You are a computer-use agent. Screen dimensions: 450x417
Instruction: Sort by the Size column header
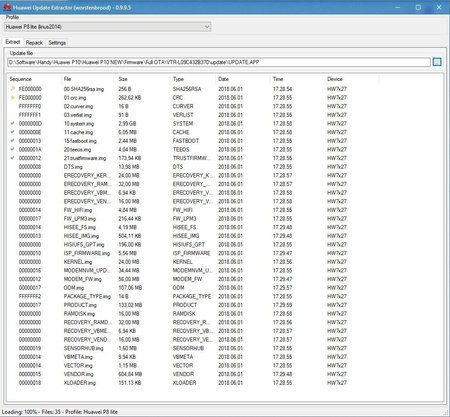(x=123, y=79)
